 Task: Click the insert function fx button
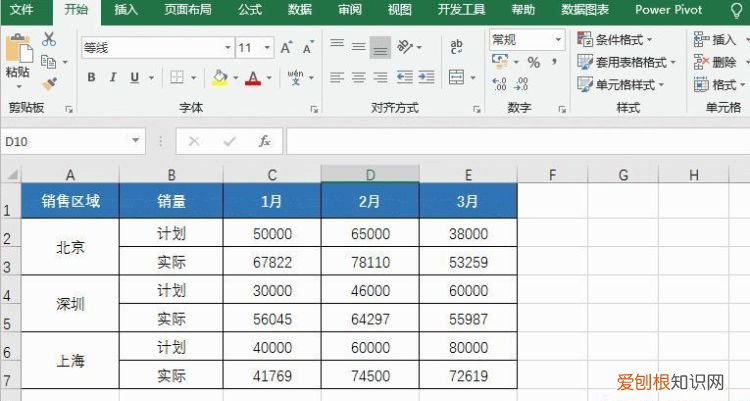pyautogui.click(x=265, y=141)
